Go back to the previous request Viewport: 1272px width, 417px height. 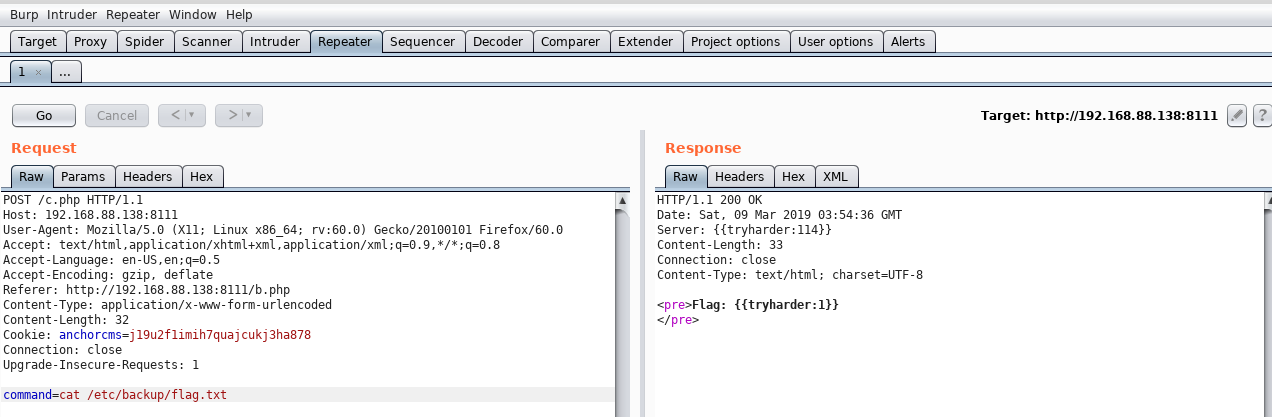(x=175, y=115)
